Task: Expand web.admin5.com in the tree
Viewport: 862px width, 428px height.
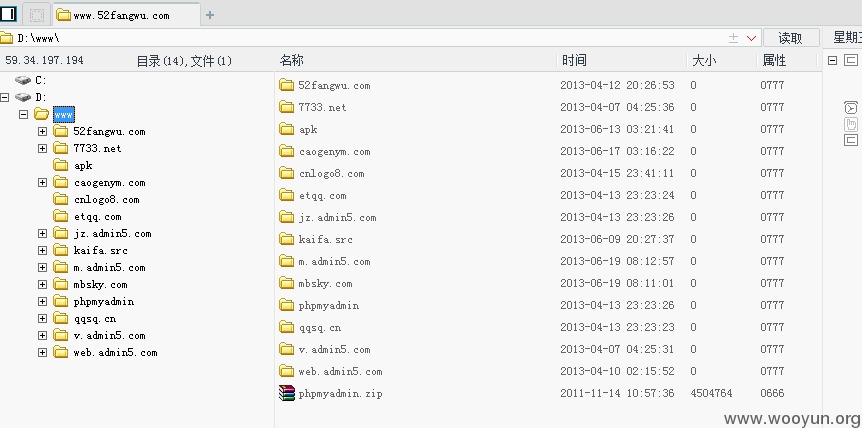Action: pyautogui.click(x=42, y=353)
